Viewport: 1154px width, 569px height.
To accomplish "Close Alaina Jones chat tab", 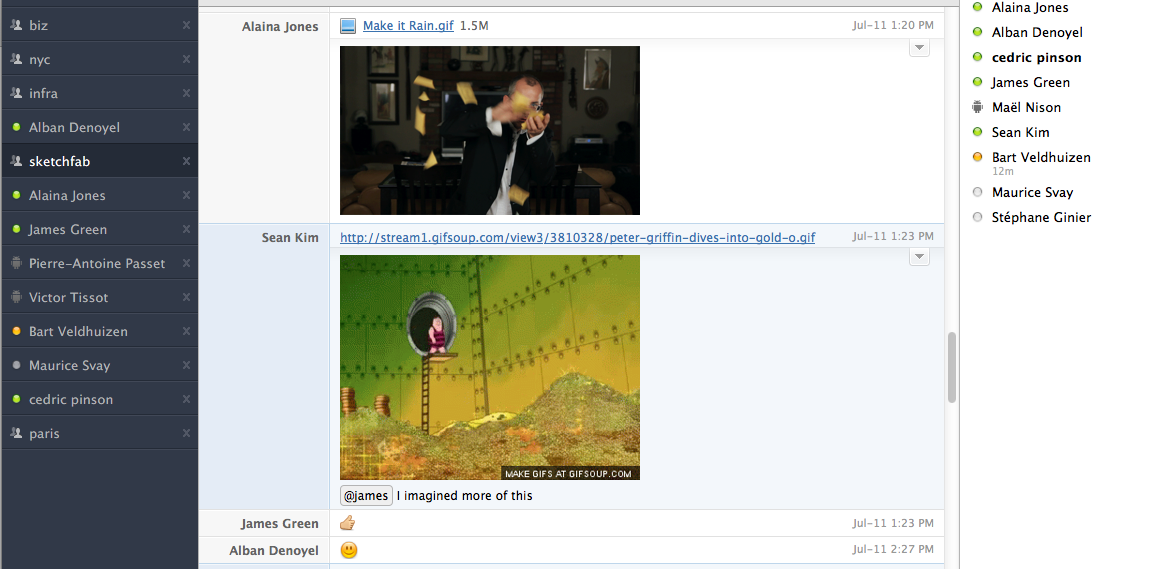I will coord(186,195).
